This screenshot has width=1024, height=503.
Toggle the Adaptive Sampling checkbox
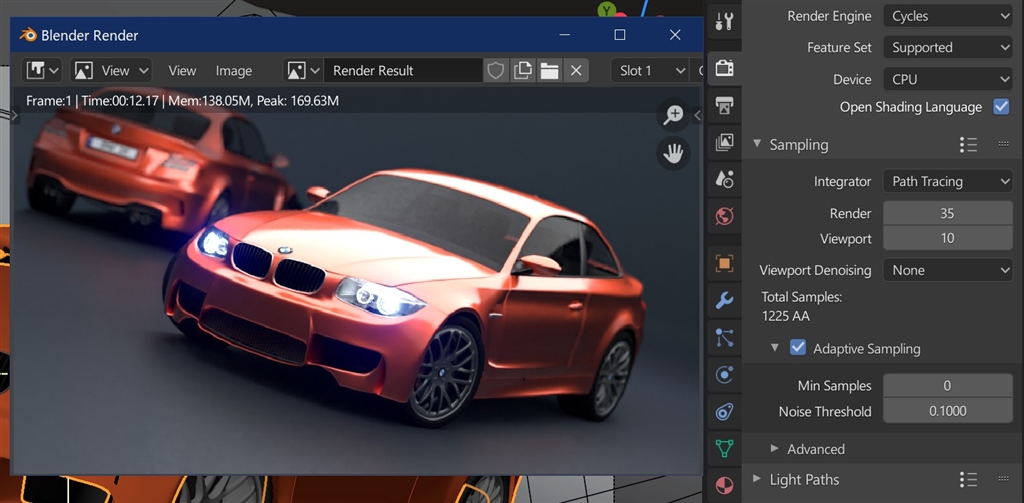[797, 348]
